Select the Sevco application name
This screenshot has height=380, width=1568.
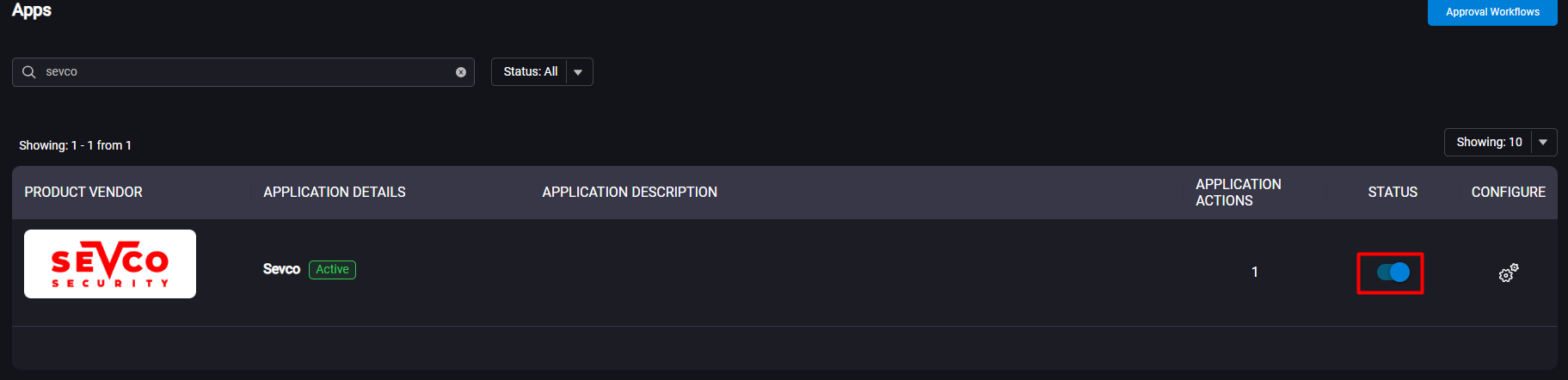pyautogui.click(x=281, y=269)
